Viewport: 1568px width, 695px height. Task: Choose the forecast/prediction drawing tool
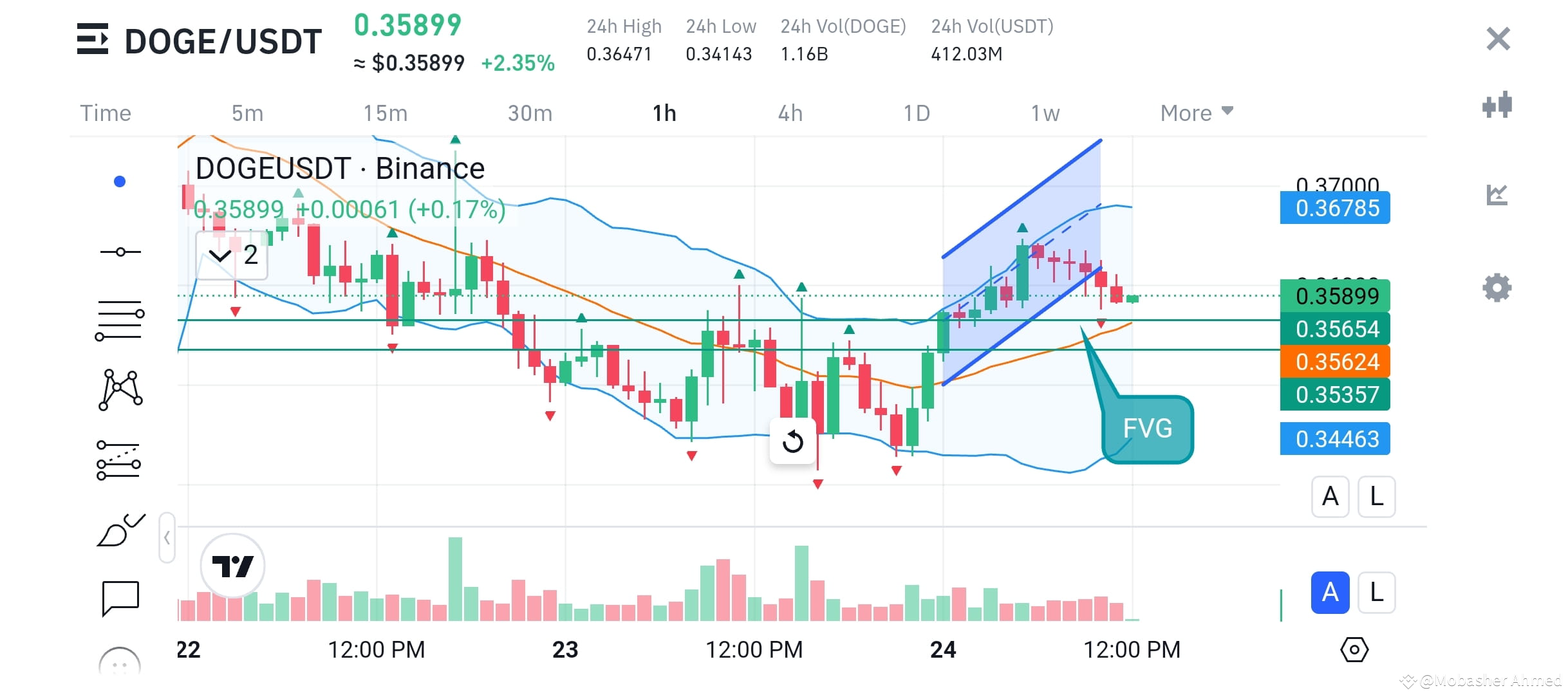point(120,460)
